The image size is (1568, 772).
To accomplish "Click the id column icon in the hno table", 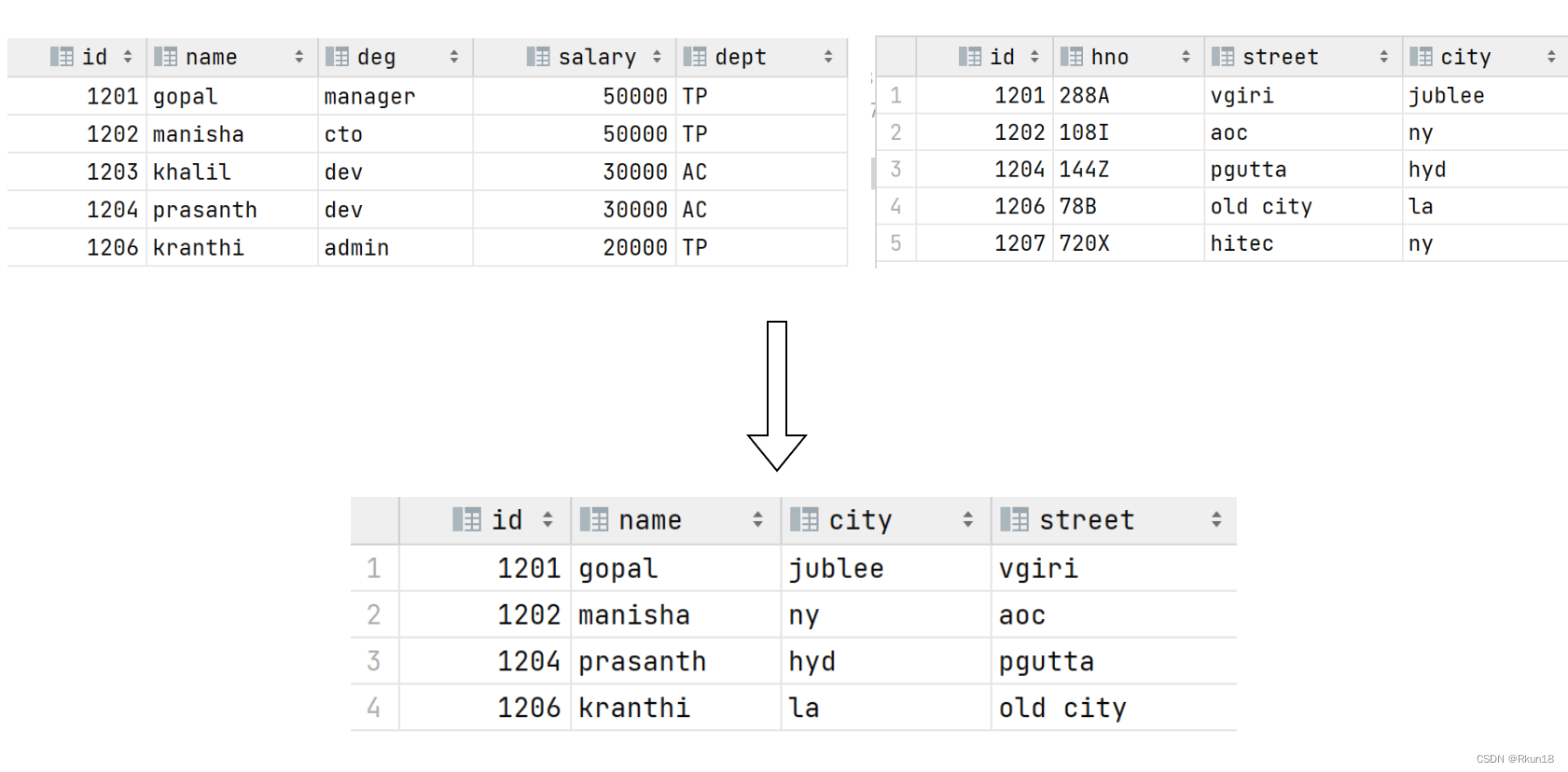I will point(970,57).
